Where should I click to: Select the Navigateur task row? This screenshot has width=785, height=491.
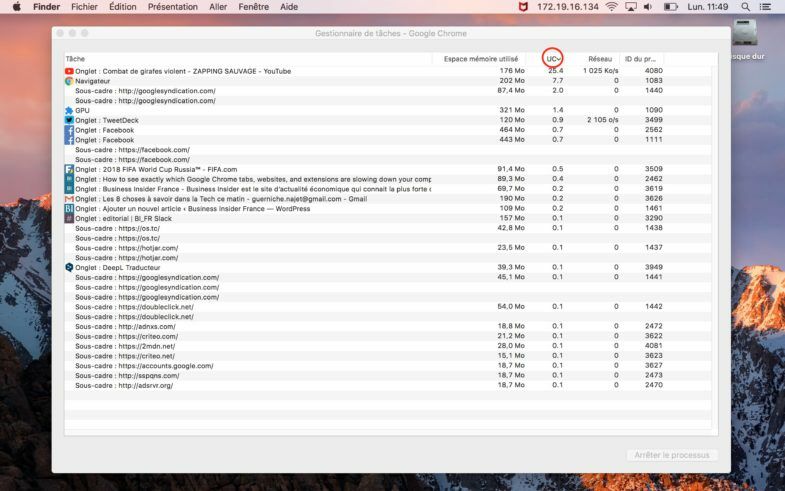point(388,81)
